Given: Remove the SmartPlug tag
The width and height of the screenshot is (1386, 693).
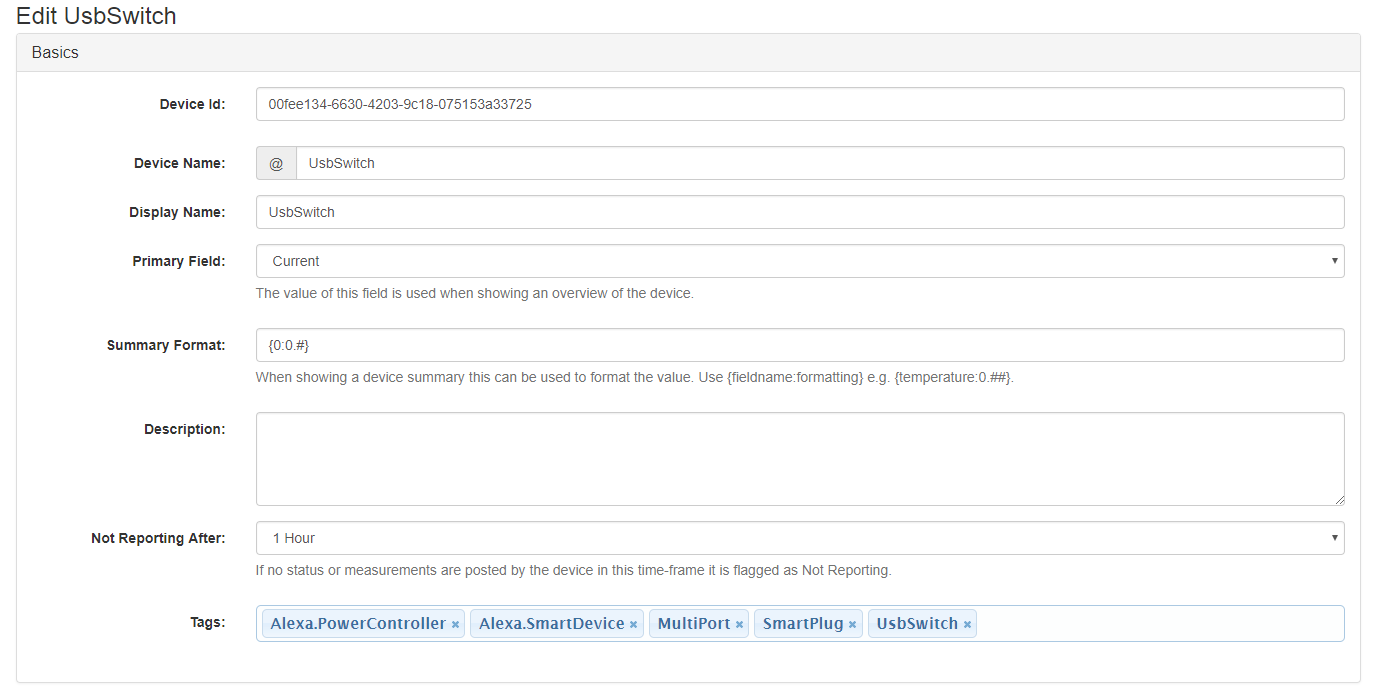Looking at the screenshot, I should coord(852,624).
